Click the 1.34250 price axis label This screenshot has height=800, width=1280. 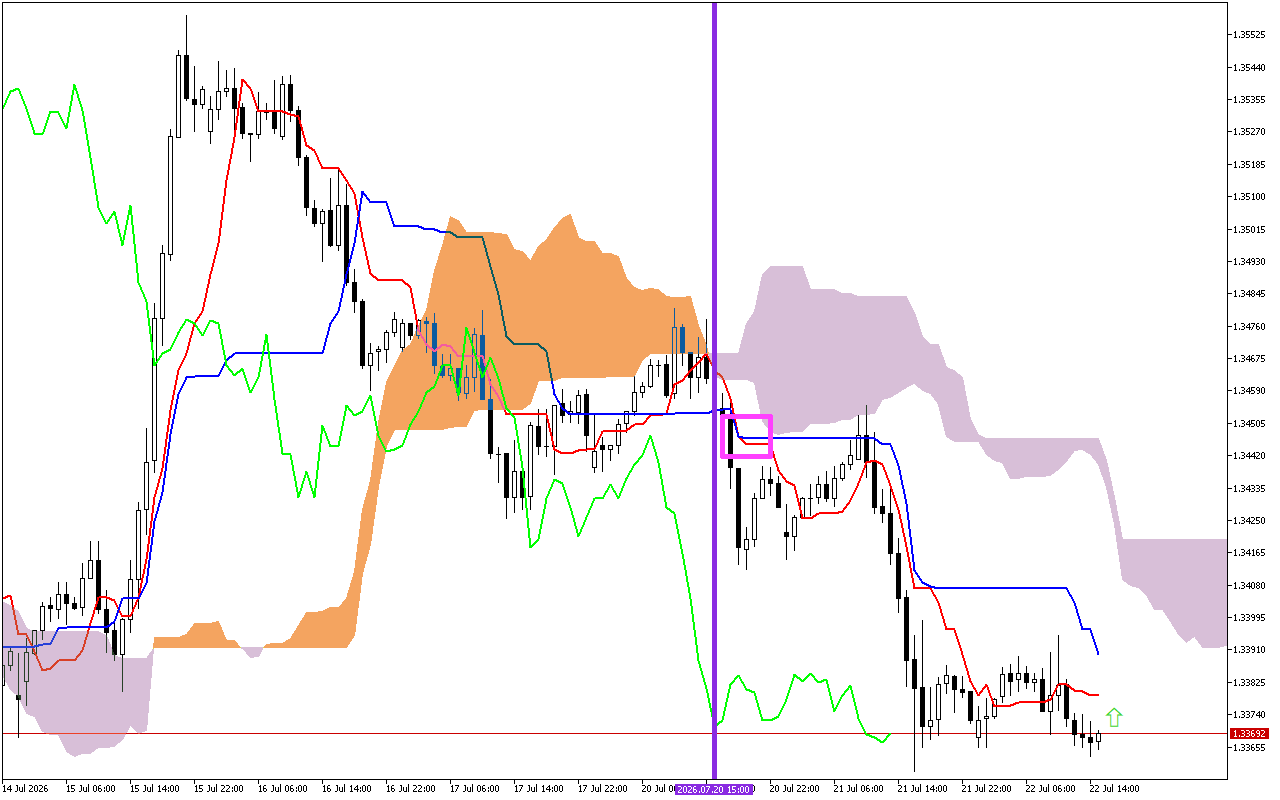coord(1250,520)
